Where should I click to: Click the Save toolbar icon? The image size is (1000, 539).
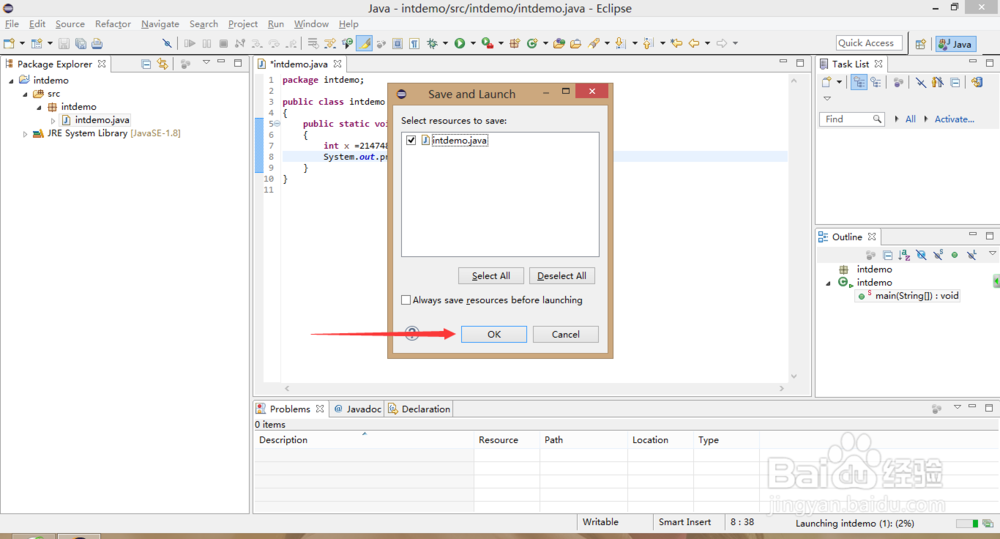tap(64, 43)
